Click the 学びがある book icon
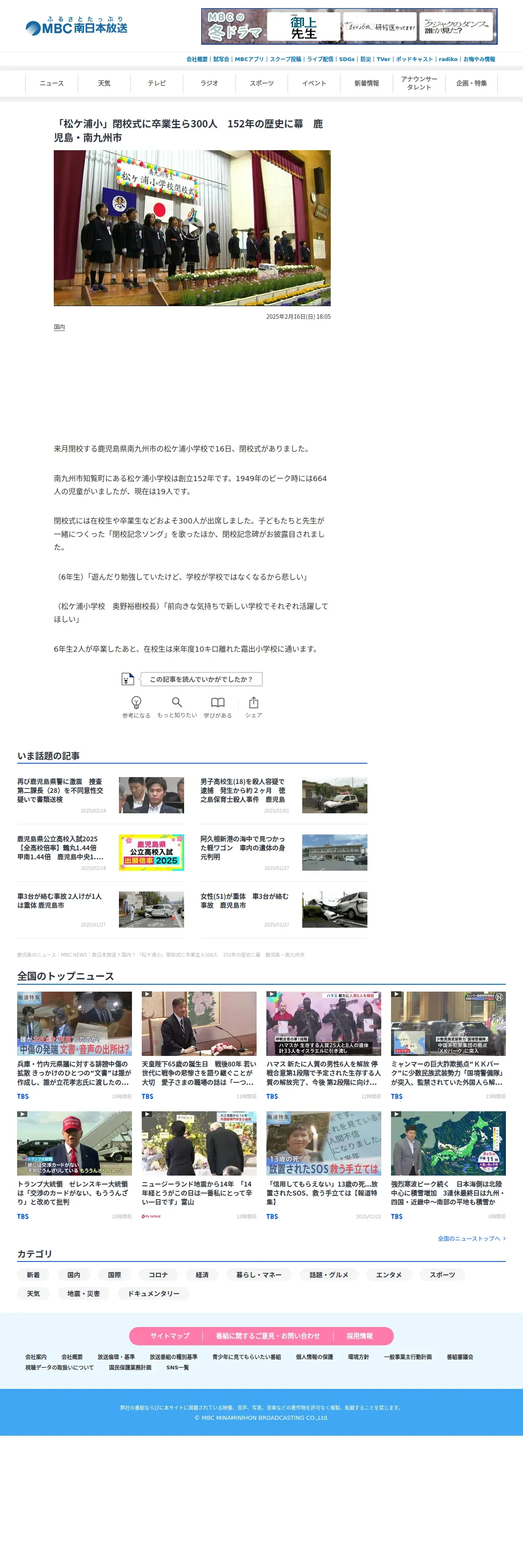Screen dimensions: 523x1568 click(218, 703)
